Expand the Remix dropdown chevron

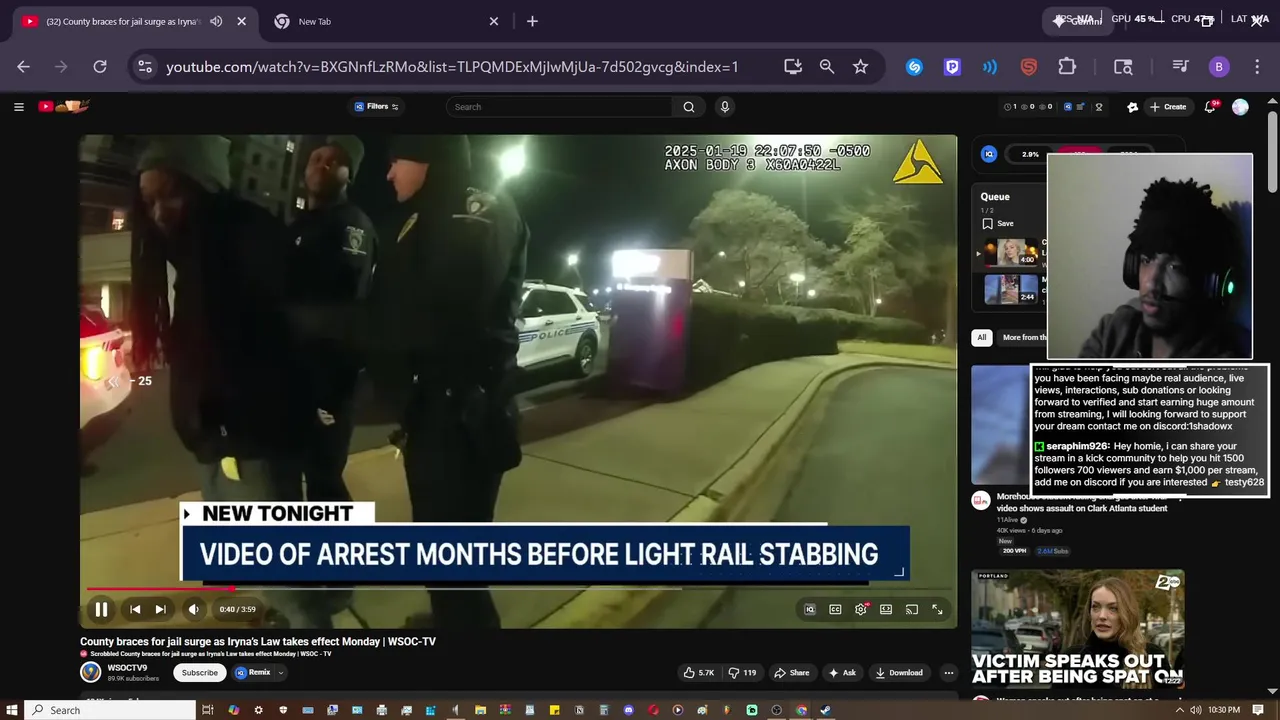coord(281,673)
